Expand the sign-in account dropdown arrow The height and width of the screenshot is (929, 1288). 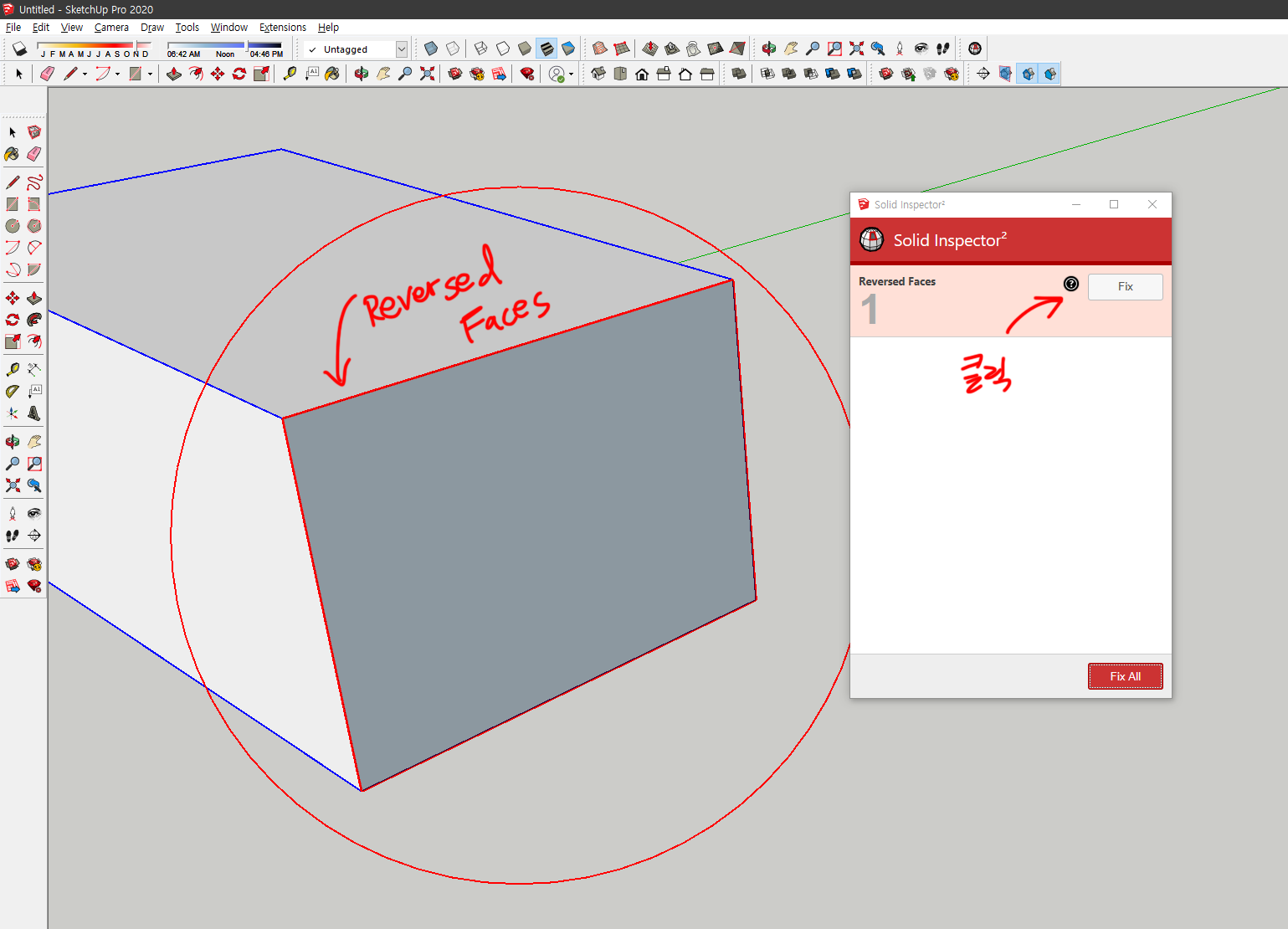pyautogui.click(x=571, y=74)
